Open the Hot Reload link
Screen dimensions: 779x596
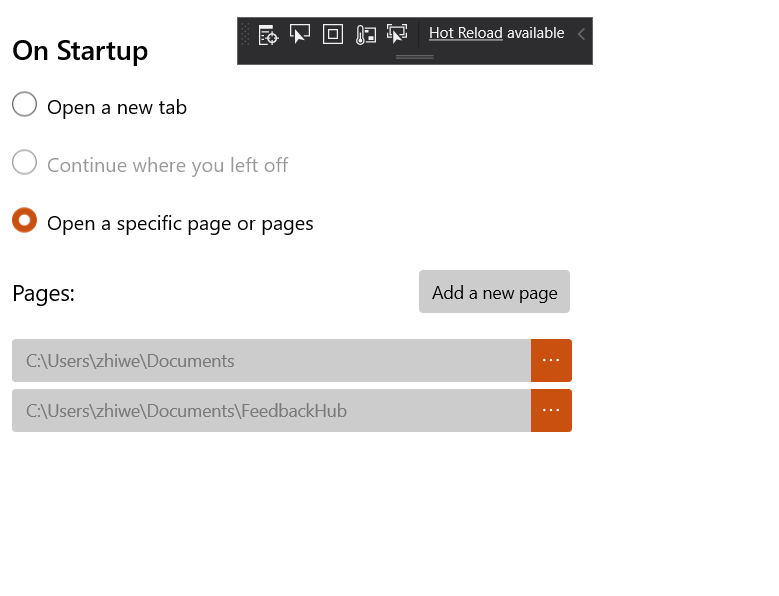click(466, 33)
